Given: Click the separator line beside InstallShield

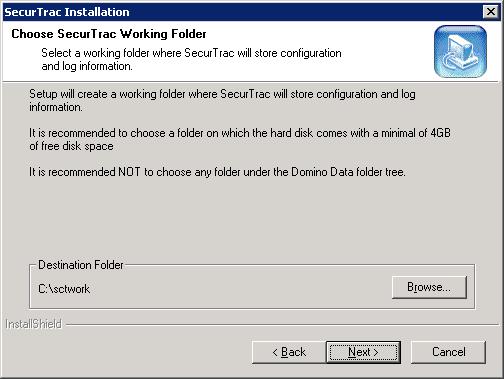Looking at the screenshot, I should 283,324.
